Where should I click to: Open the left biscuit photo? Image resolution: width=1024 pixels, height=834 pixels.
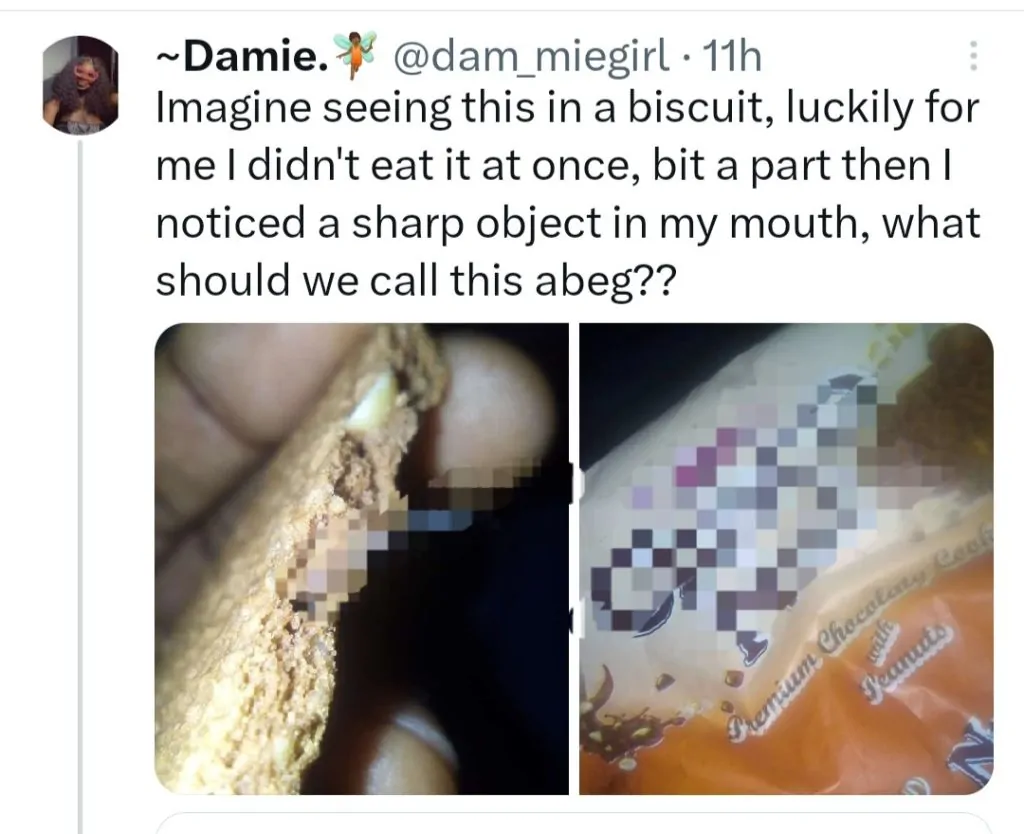[360, 558]
